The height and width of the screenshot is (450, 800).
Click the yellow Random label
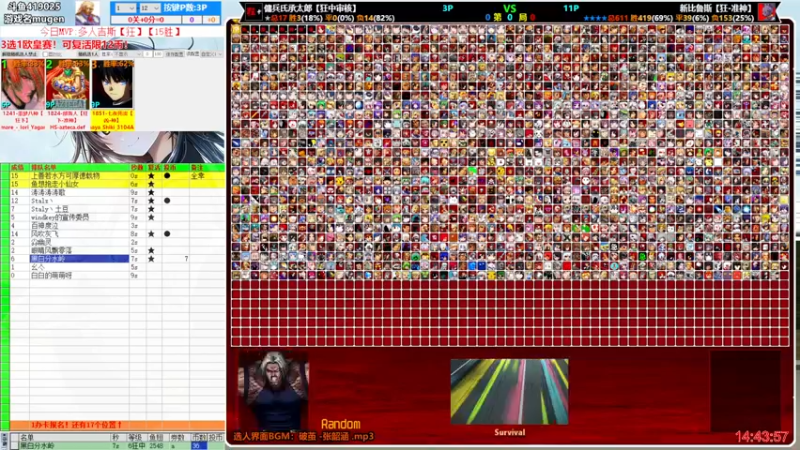[341, 424]
